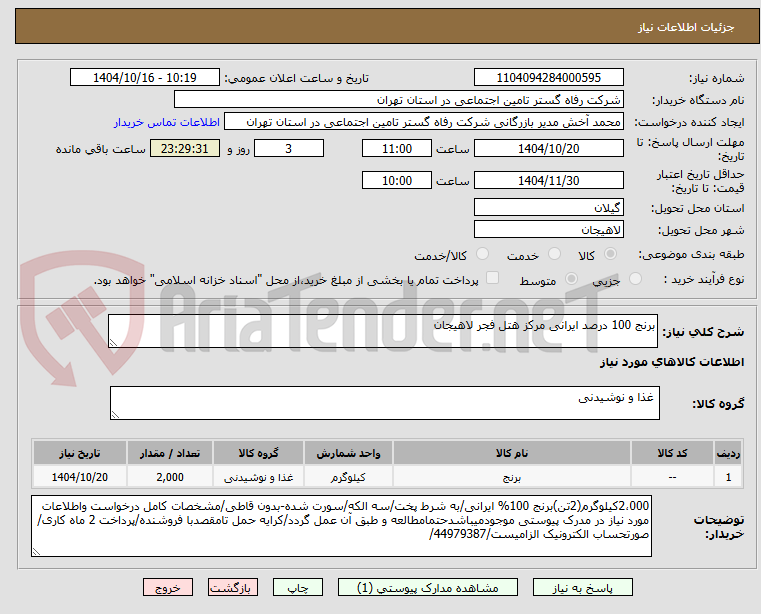Click the کیلوگرم unit cell
Image resolution: width=761 pixels, height=614 pixels.
(348, 477)
